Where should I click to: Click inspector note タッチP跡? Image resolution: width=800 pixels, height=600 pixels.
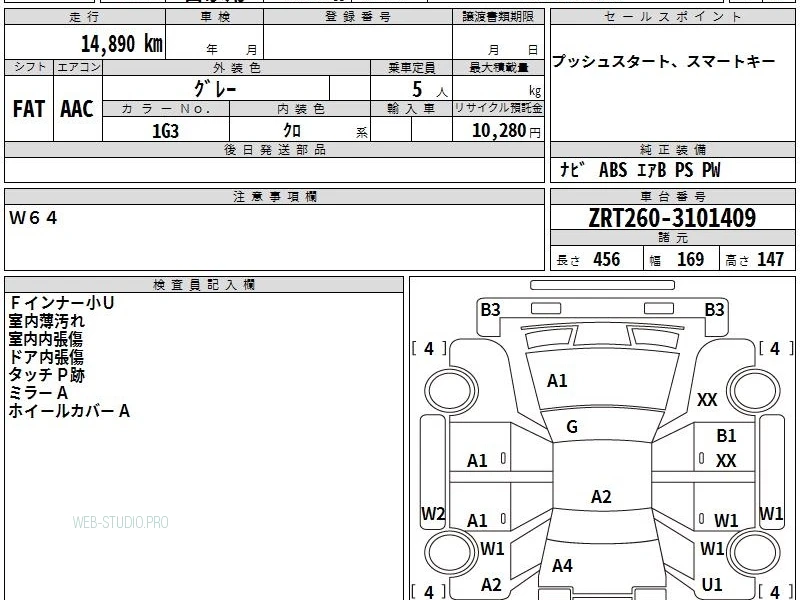pyautogui.click(x=46, y=375)
